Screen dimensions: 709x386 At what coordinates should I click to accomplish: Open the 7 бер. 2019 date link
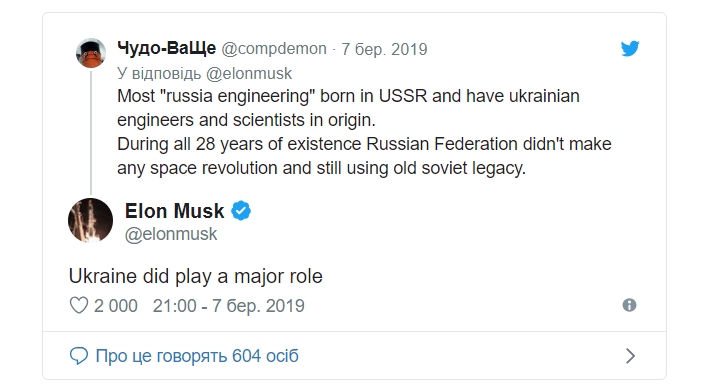(384, 49)
